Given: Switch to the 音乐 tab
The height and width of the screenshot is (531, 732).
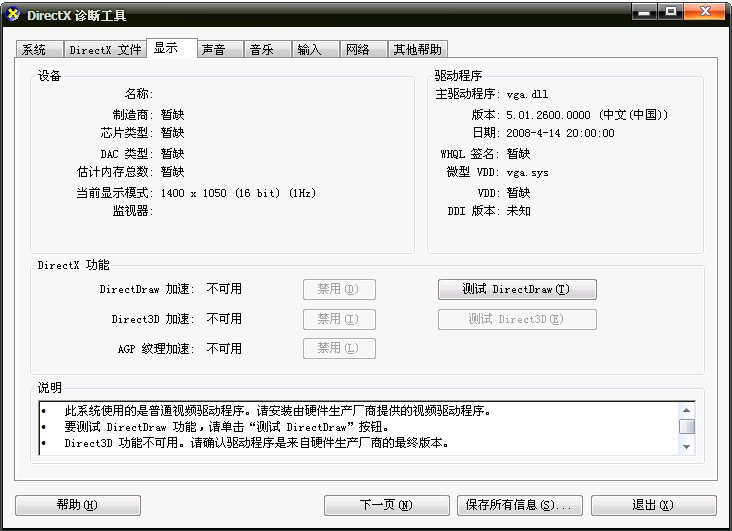Looking at the screenshot, I should pos(262,50).
